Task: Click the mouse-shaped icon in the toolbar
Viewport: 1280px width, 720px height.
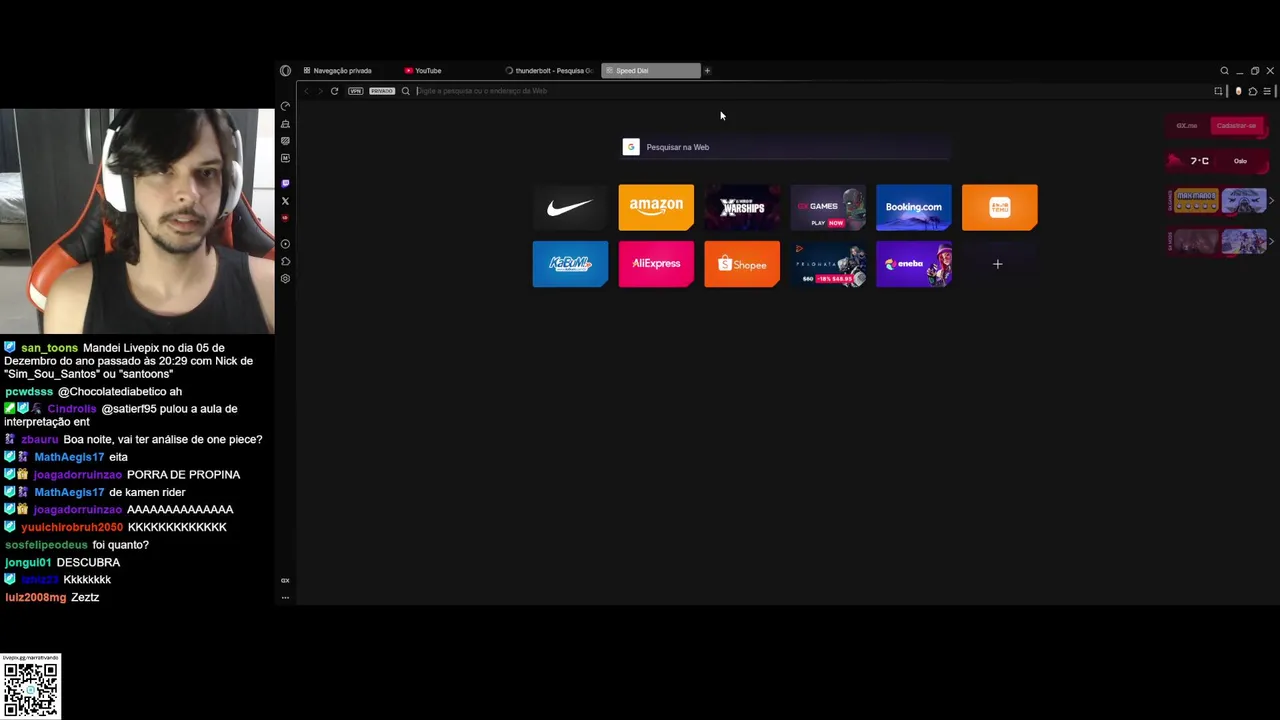Action: [1238, 91]
